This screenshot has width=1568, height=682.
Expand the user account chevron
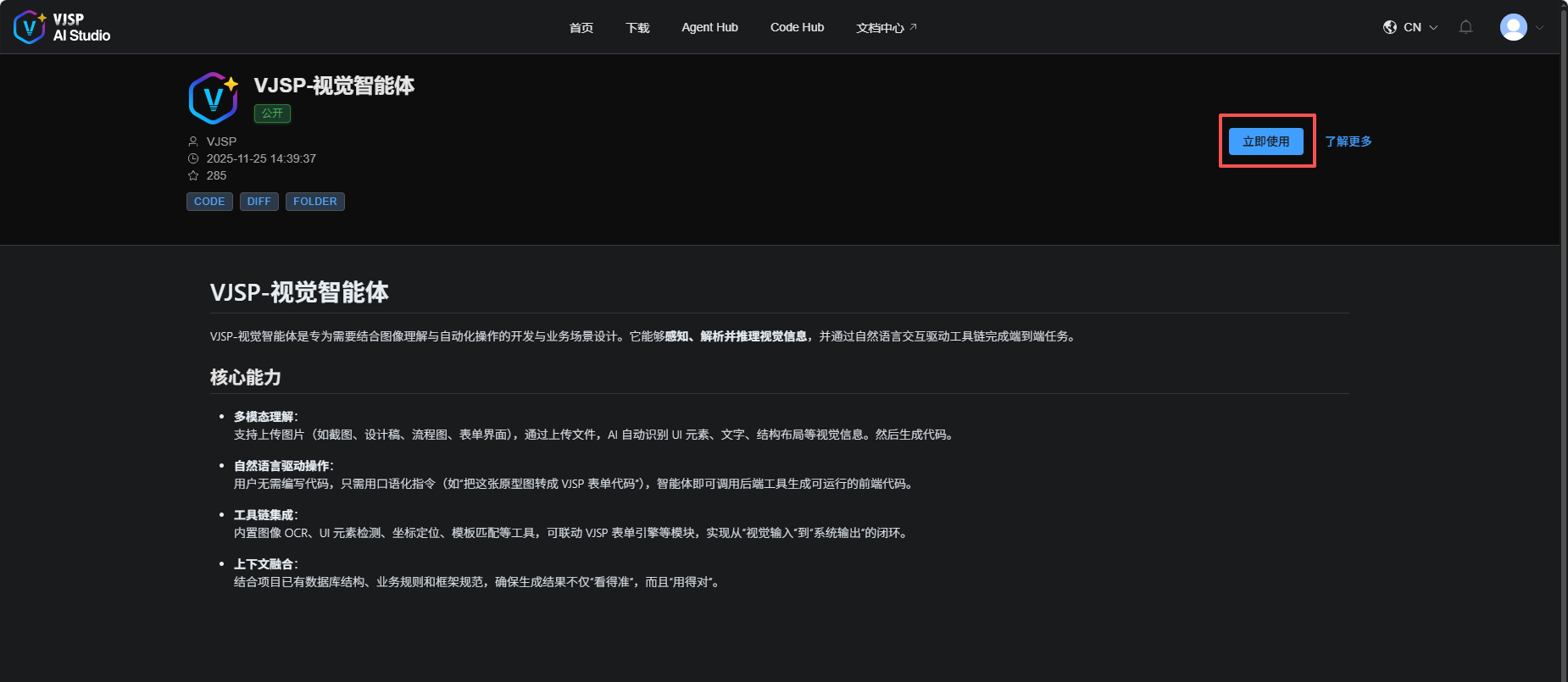click(x=1539, y=27)
